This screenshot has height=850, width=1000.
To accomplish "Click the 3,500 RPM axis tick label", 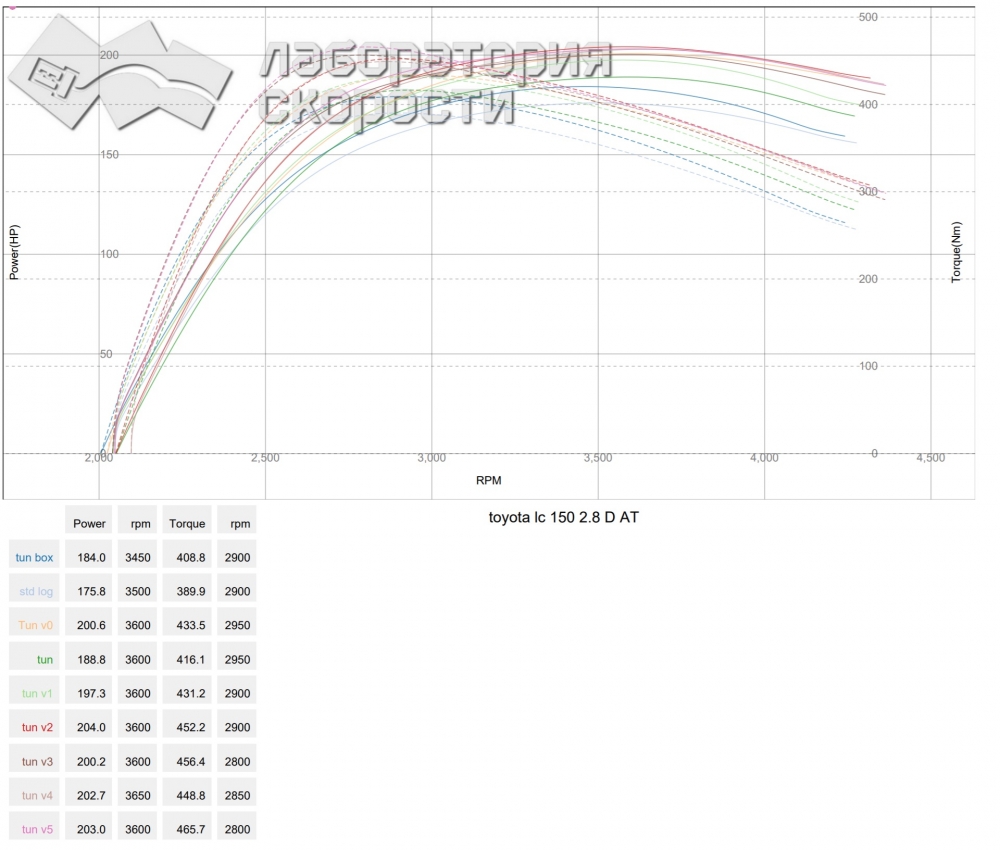I will pyautogui.click(x=598, y=458).
